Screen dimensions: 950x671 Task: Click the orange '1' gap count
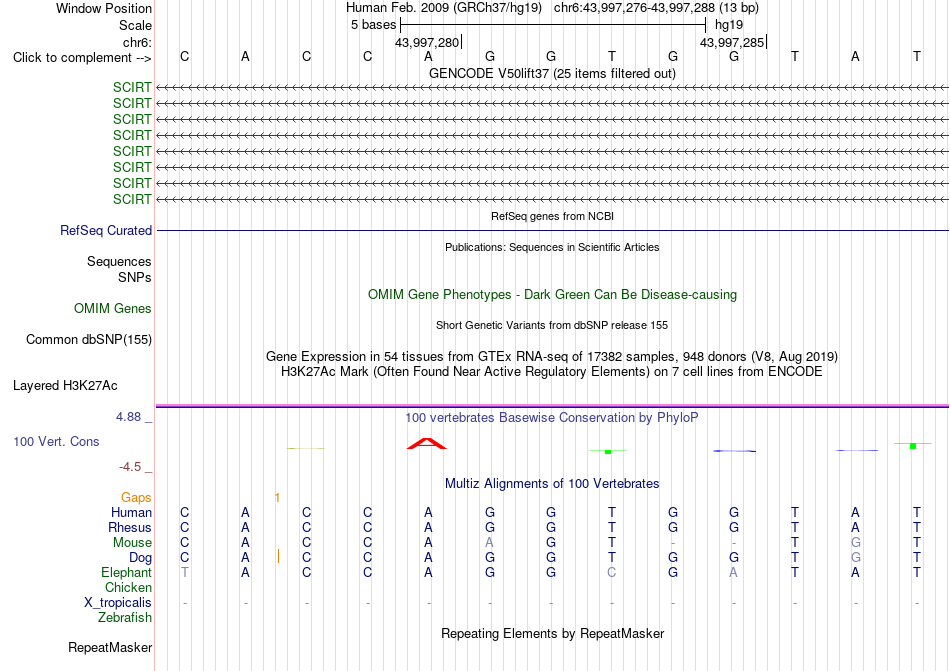277,498
